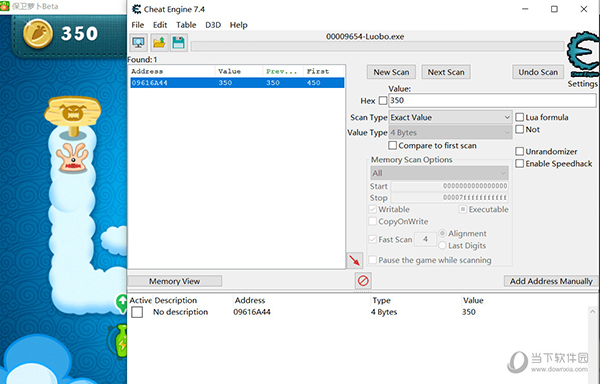The height and width of the screenshot is (384, 600).
Task: Click value 350 in the address list
Action: click(x=469, y=312)
